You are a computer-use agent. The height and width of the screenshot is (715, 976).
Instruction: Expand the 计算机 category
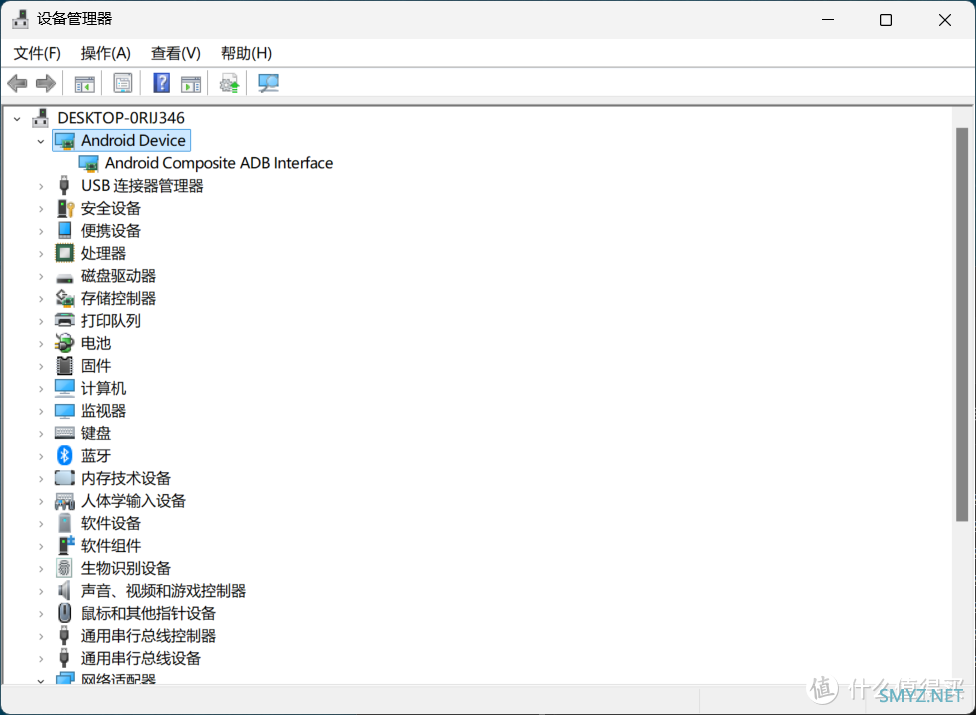(x=41, y=389)
